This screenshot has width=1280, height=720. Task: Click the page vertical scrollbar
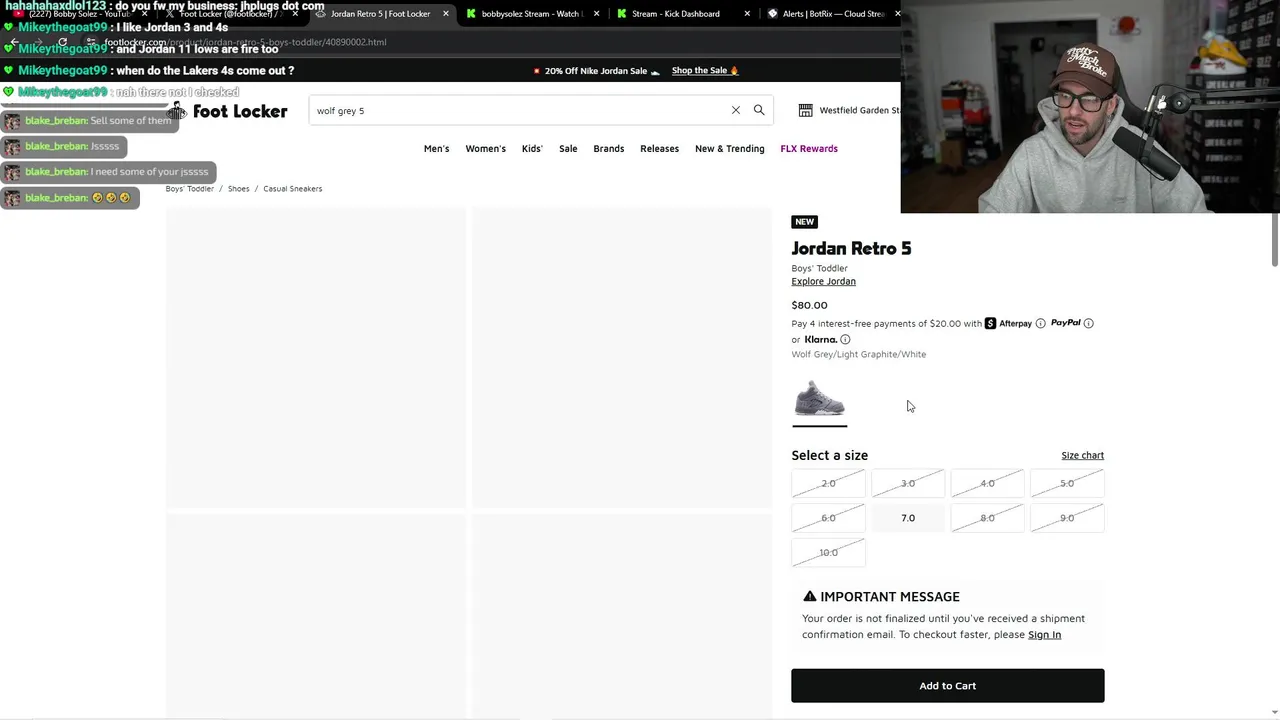coord(1274,240)
